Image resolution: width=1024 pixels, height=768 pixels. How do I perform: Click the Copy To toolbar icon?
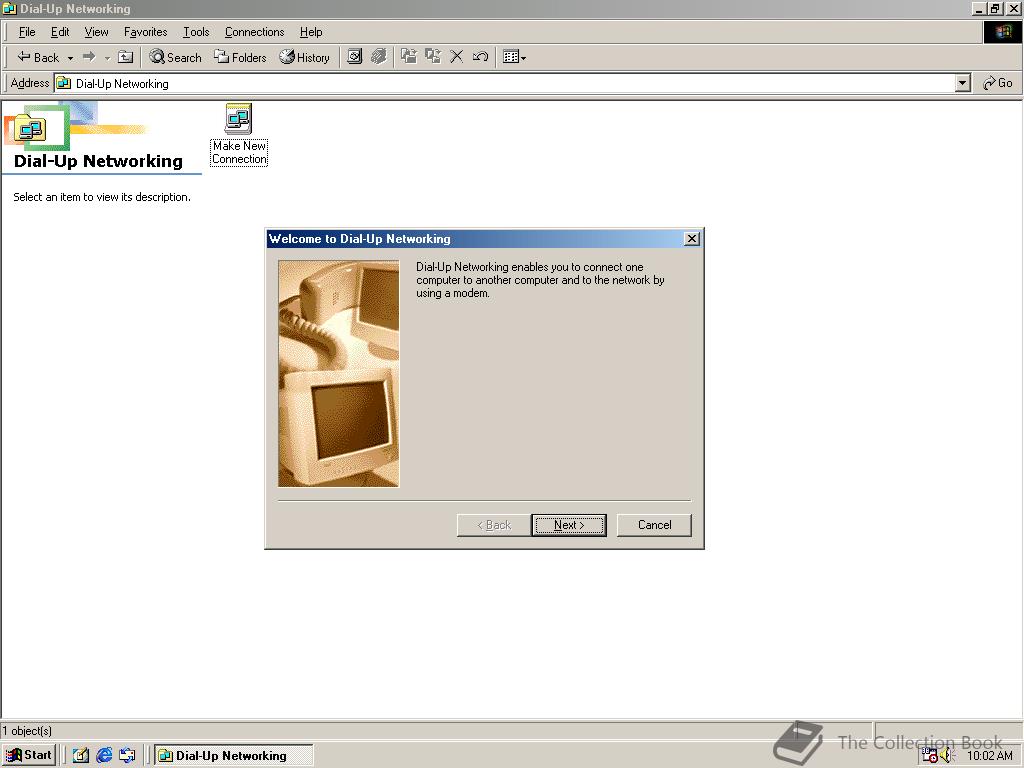click(x=432, y=57)
